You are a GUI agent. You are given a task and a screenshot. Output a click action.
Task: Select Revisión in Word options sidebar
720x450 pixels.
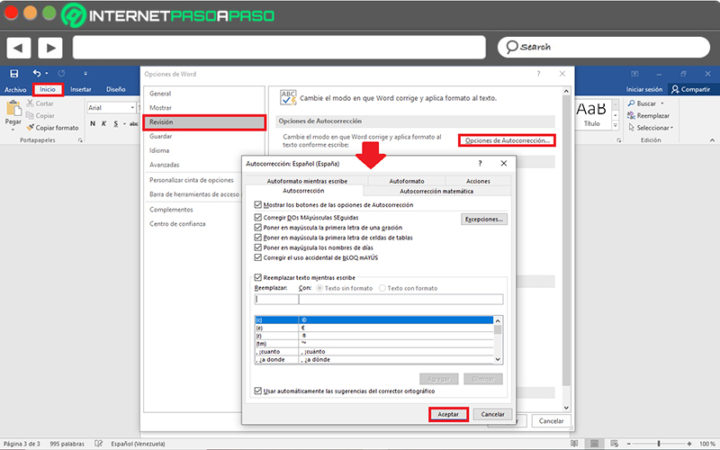[x=204, y=122]
